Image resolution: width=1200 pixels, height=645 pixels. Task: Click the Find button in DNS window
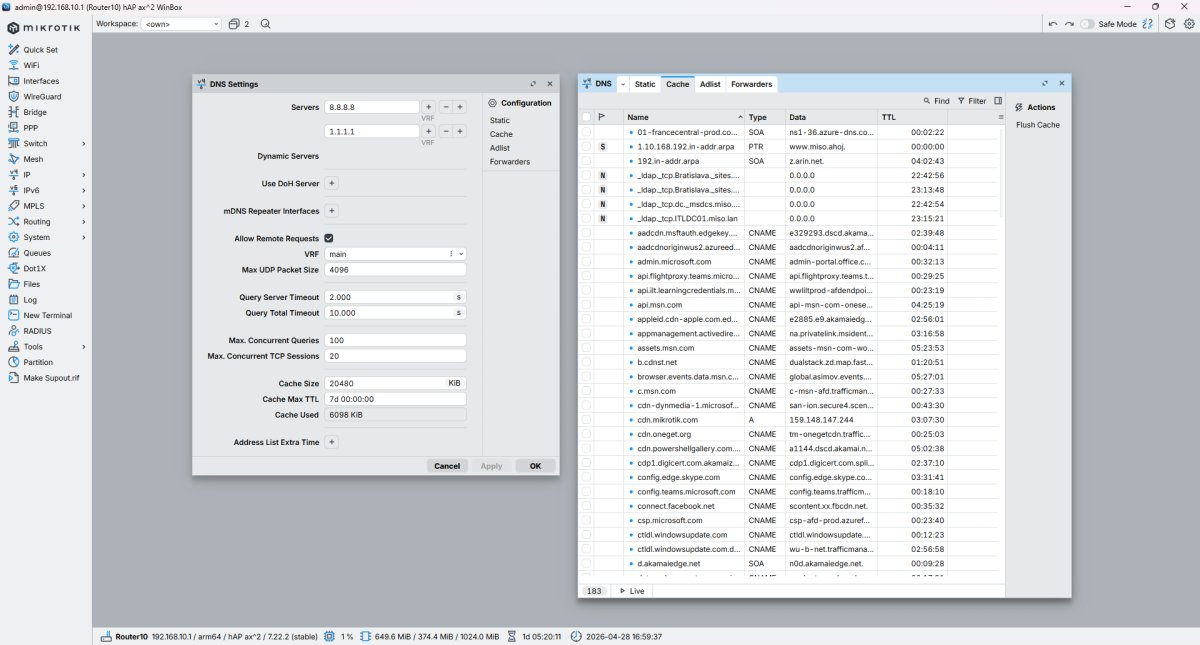(936, 101)
